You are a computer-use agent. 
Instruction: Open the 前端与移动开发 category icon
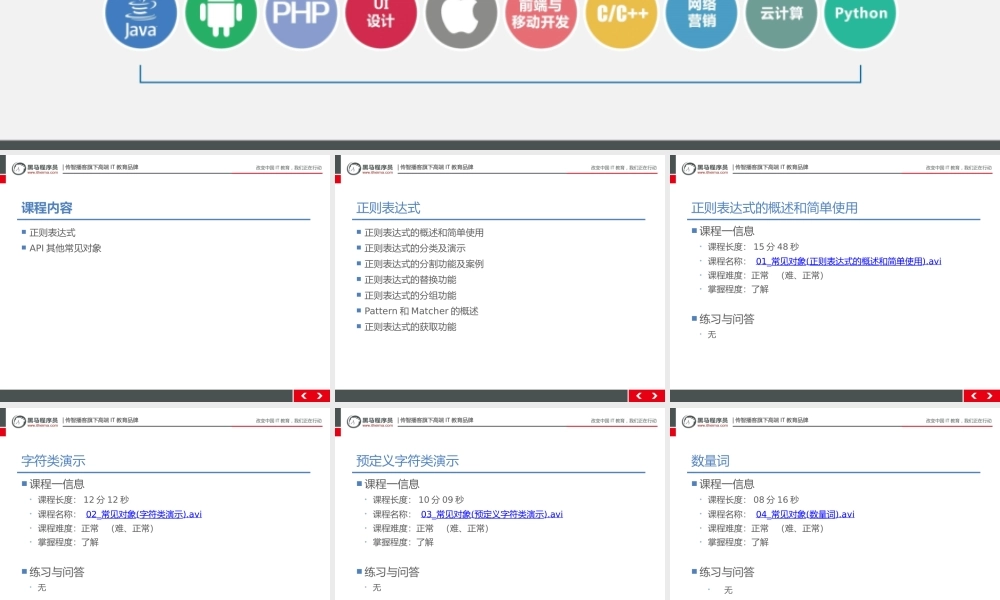(x=540, y=18)
